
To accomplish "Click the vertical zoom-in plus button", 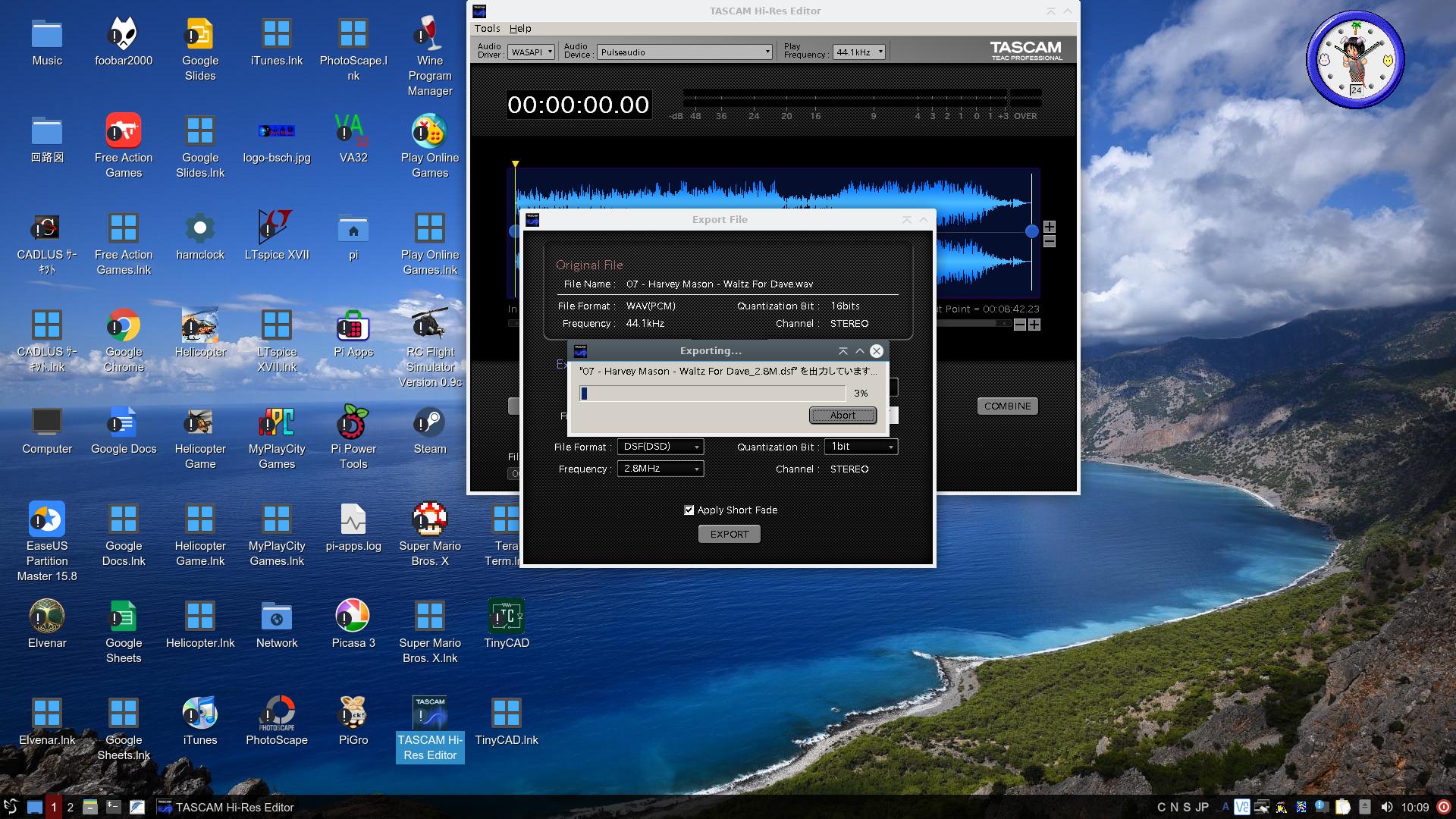I will 1049,227.
